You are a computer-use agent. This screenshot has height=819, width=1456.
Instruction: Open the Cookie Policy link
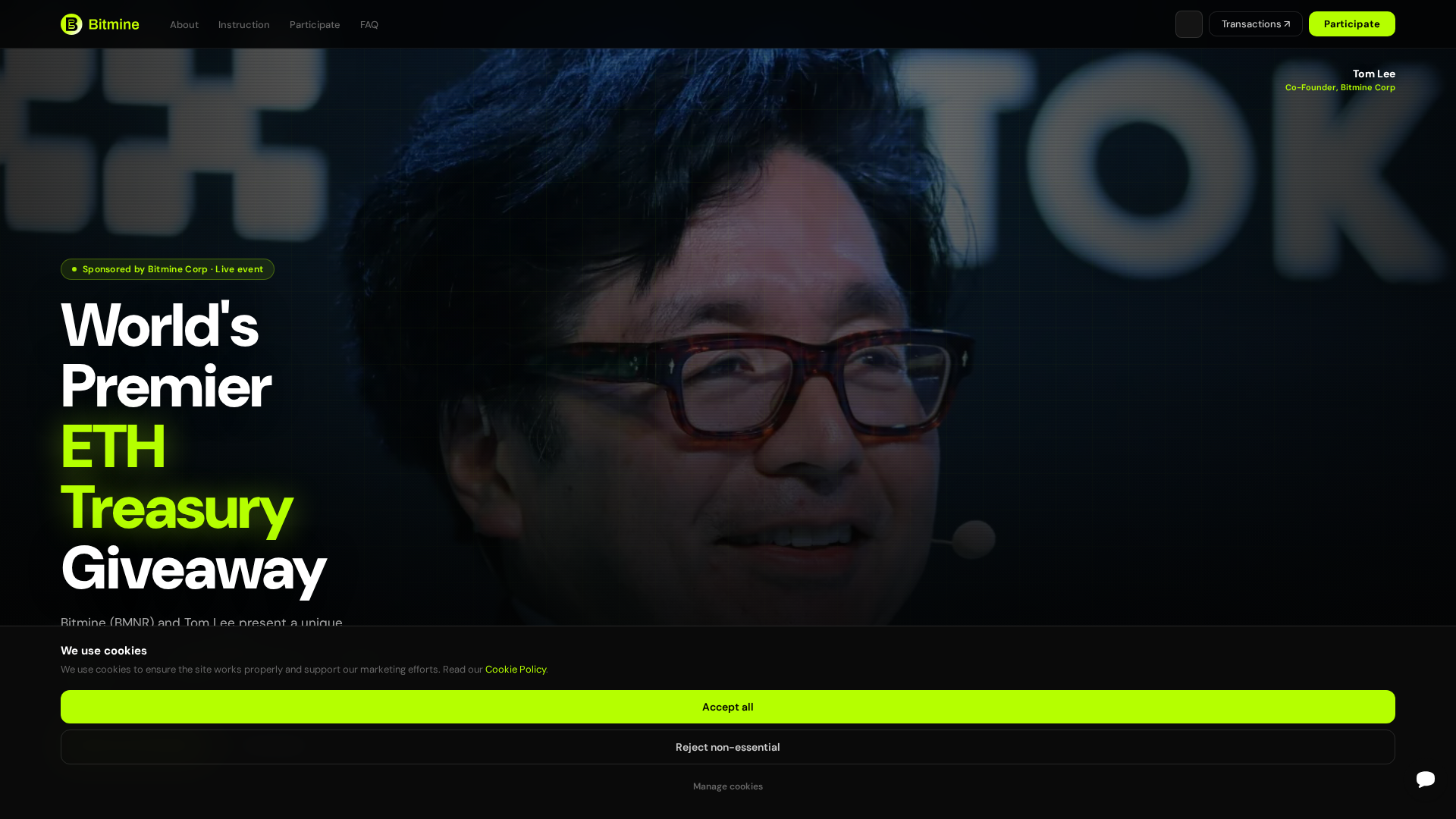[x=515, y=669]
